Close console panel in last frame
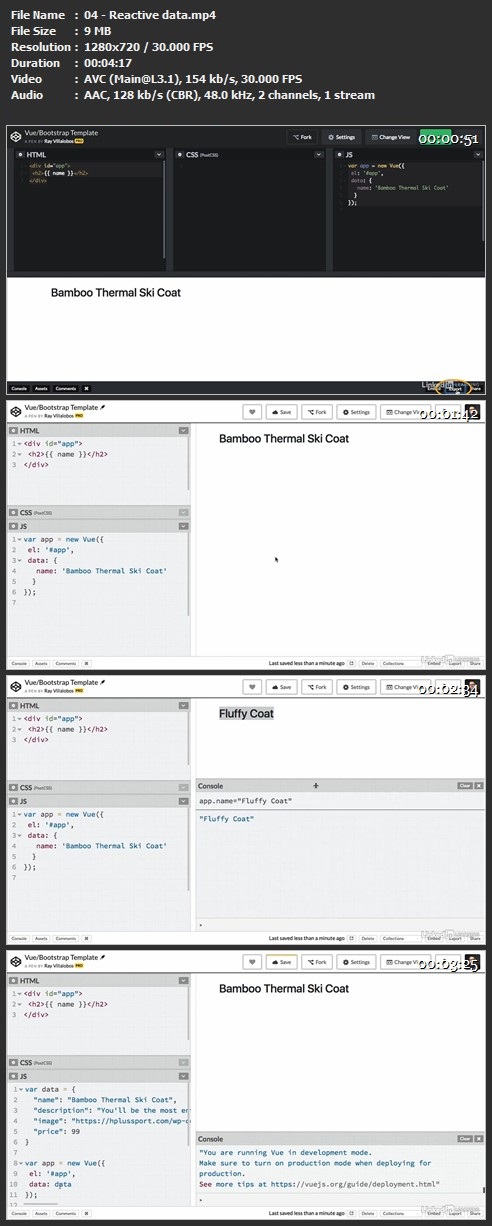The height and width of the screenshot is (1226, 492). (x=479, y=1138)
